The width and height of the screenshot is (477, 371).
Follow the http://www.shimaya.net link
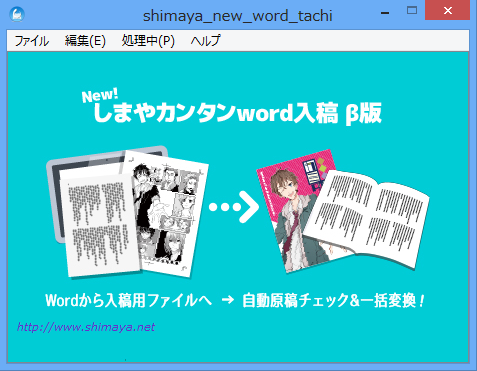[86, 327]
